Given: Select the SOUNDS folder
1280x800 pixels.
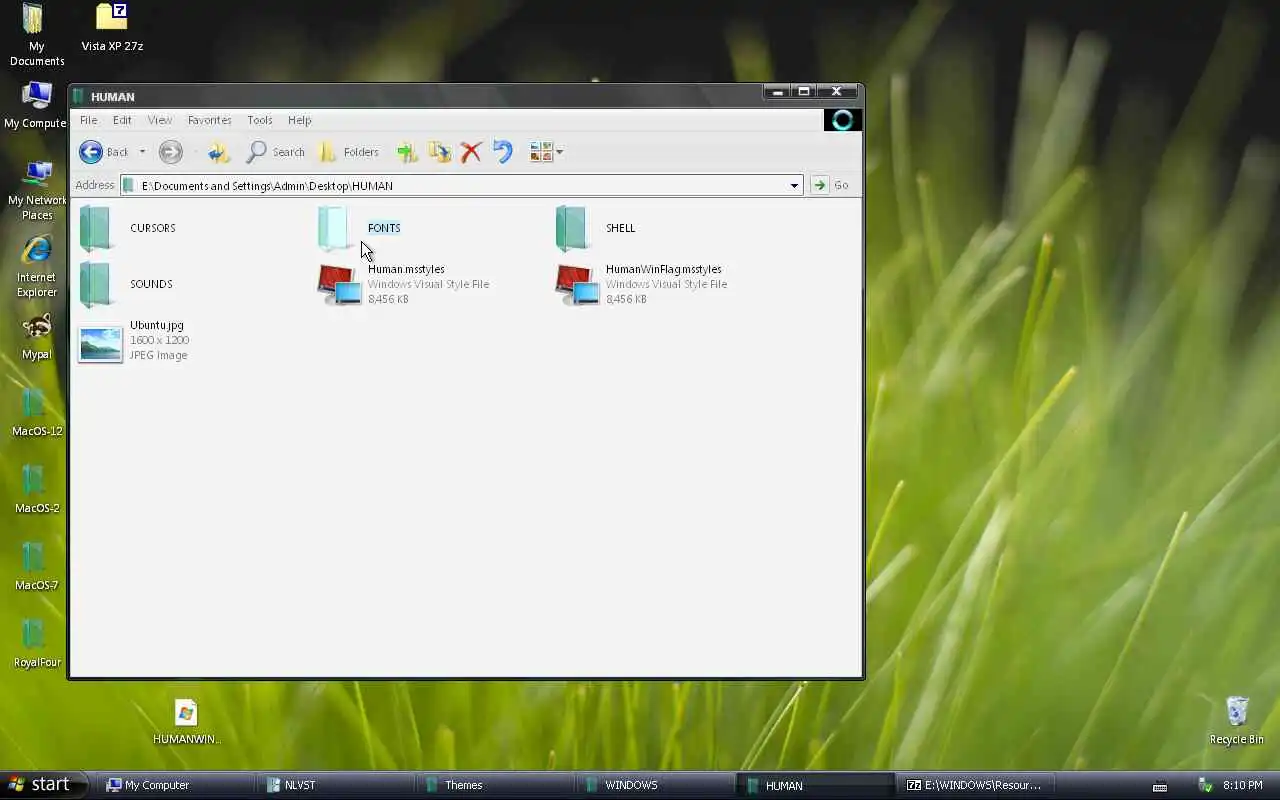Looking at the screenshot, I should click(x=126, y=284).
